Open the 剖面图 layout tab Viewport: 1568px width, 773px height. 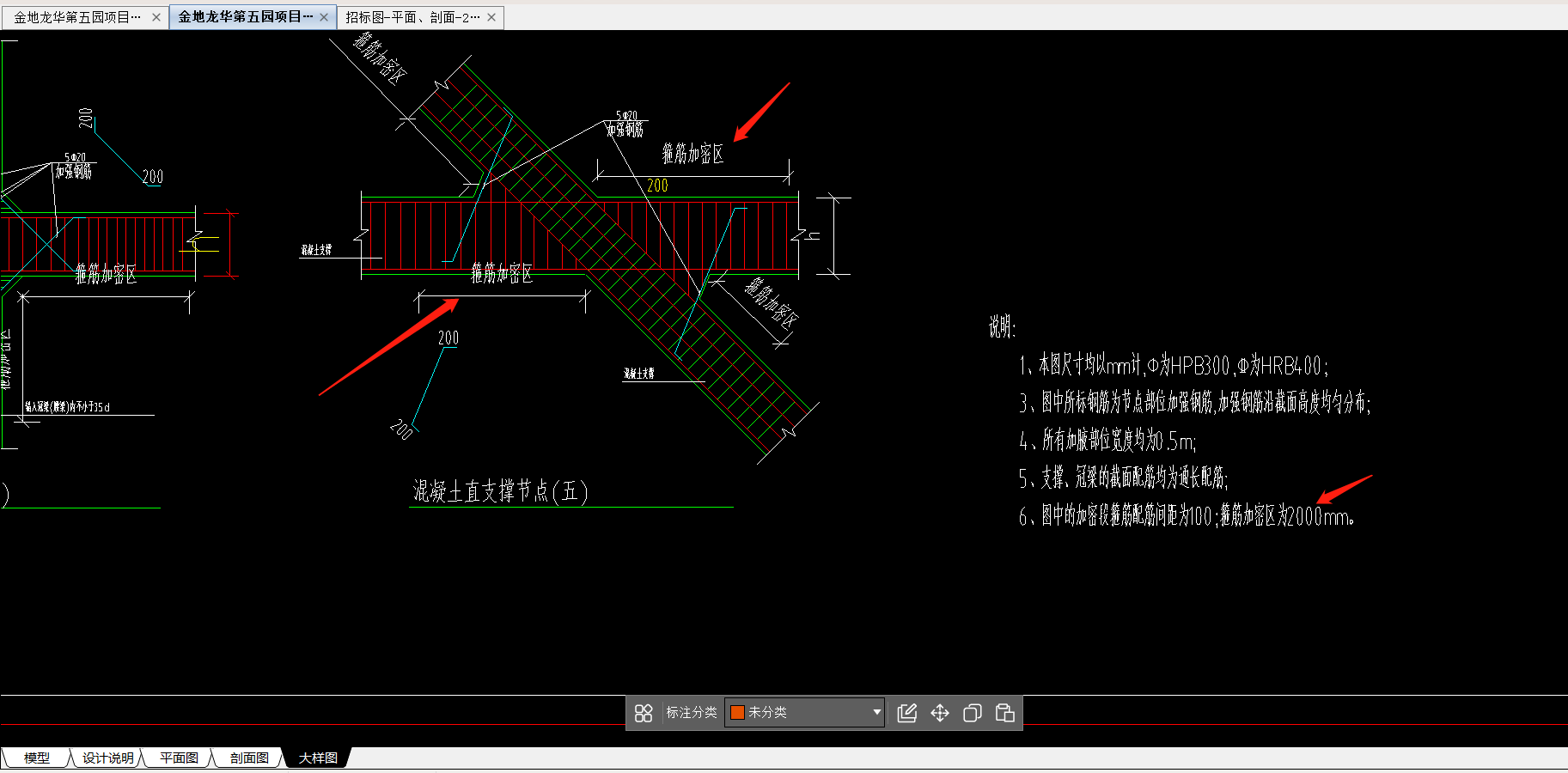pos(249,758)
